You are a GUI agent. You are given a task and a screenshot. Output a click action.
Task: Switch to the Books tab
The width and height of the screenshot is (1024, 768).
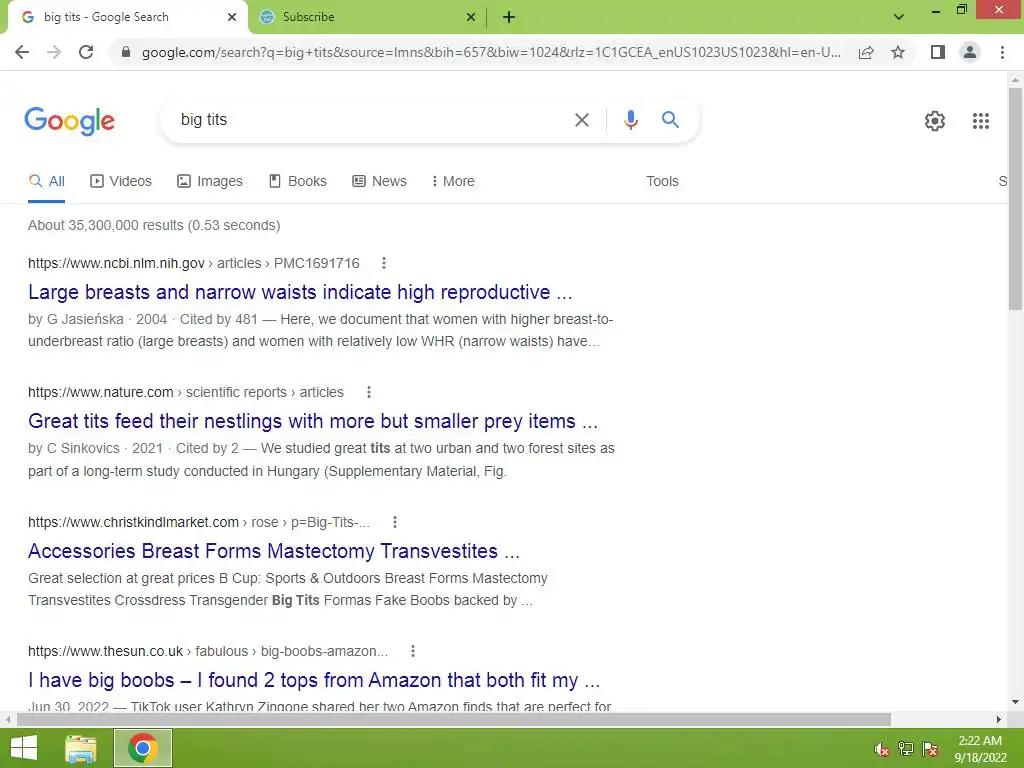(298, 182)
